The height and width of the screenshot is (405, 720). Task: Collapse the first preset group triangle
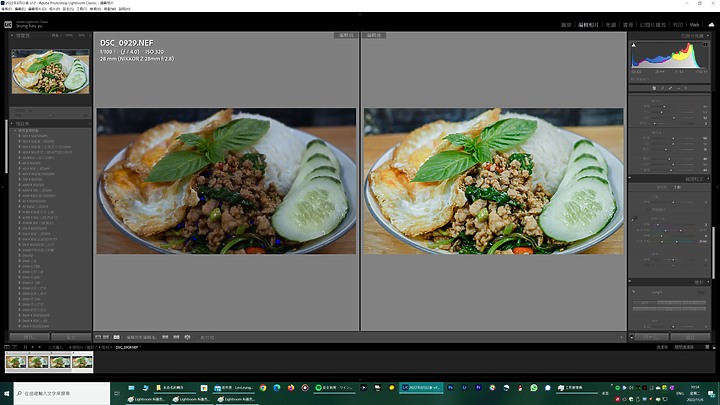coord(15,130)
